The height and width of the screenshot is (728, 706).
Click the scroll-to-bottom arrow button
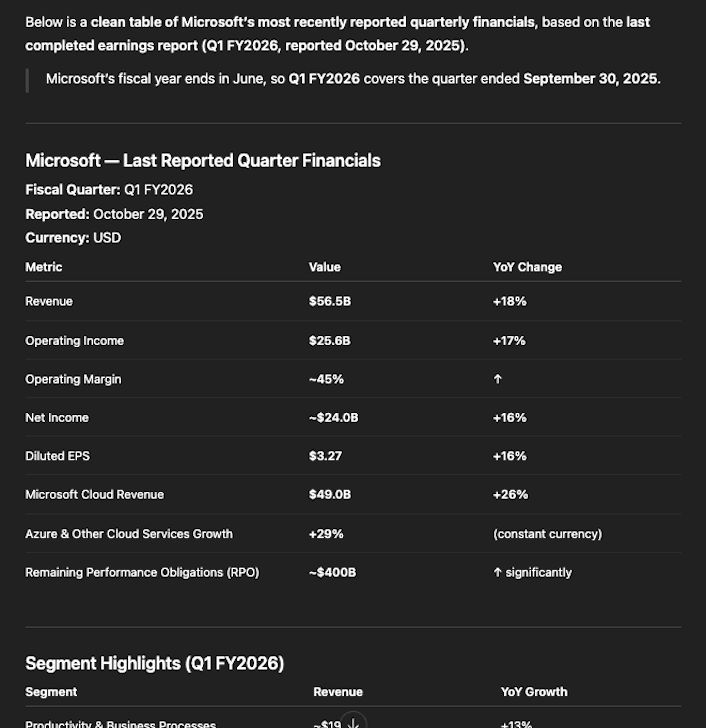(353, 723)
